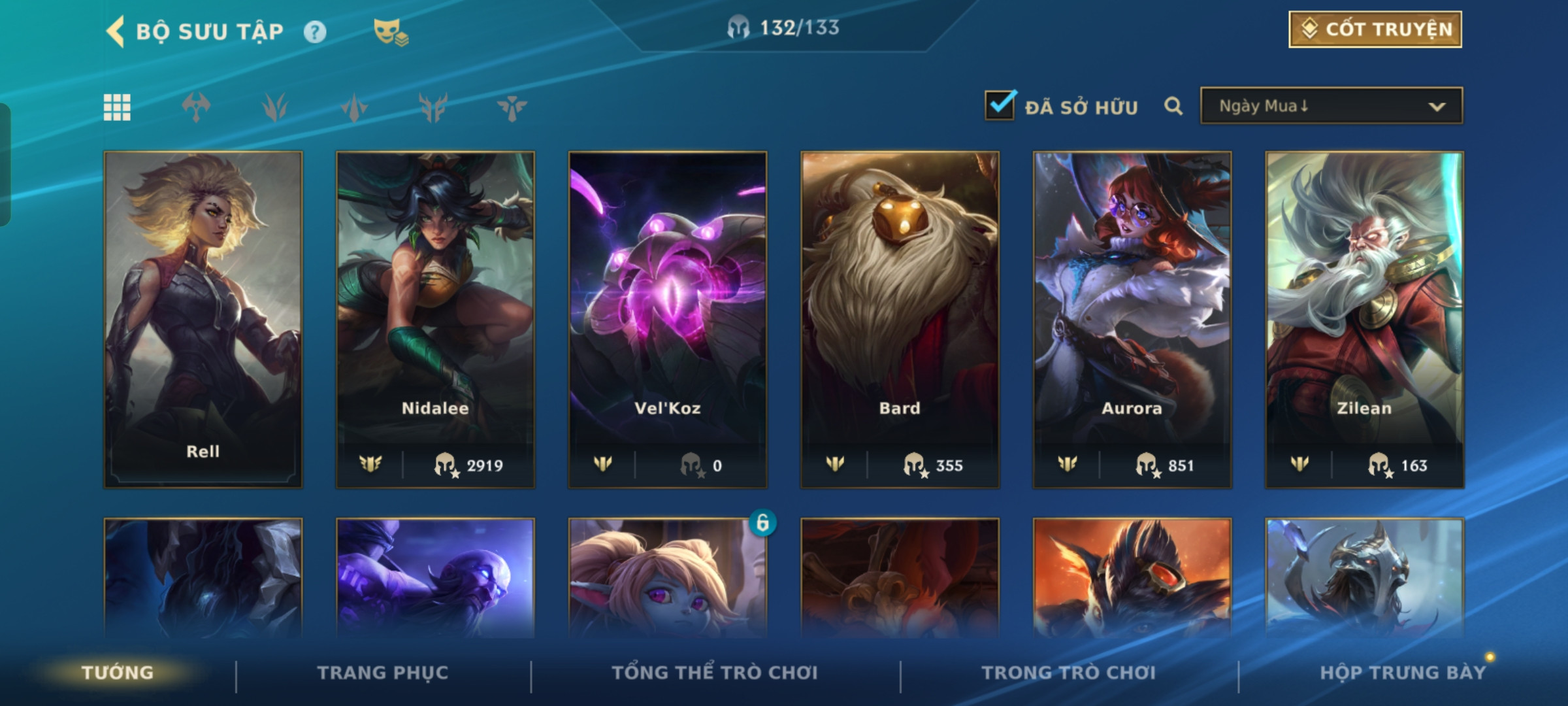Open the Ngày Mua sort dropdown
This screenshot has height=706, width=1568.
(x=1331, y=106)
